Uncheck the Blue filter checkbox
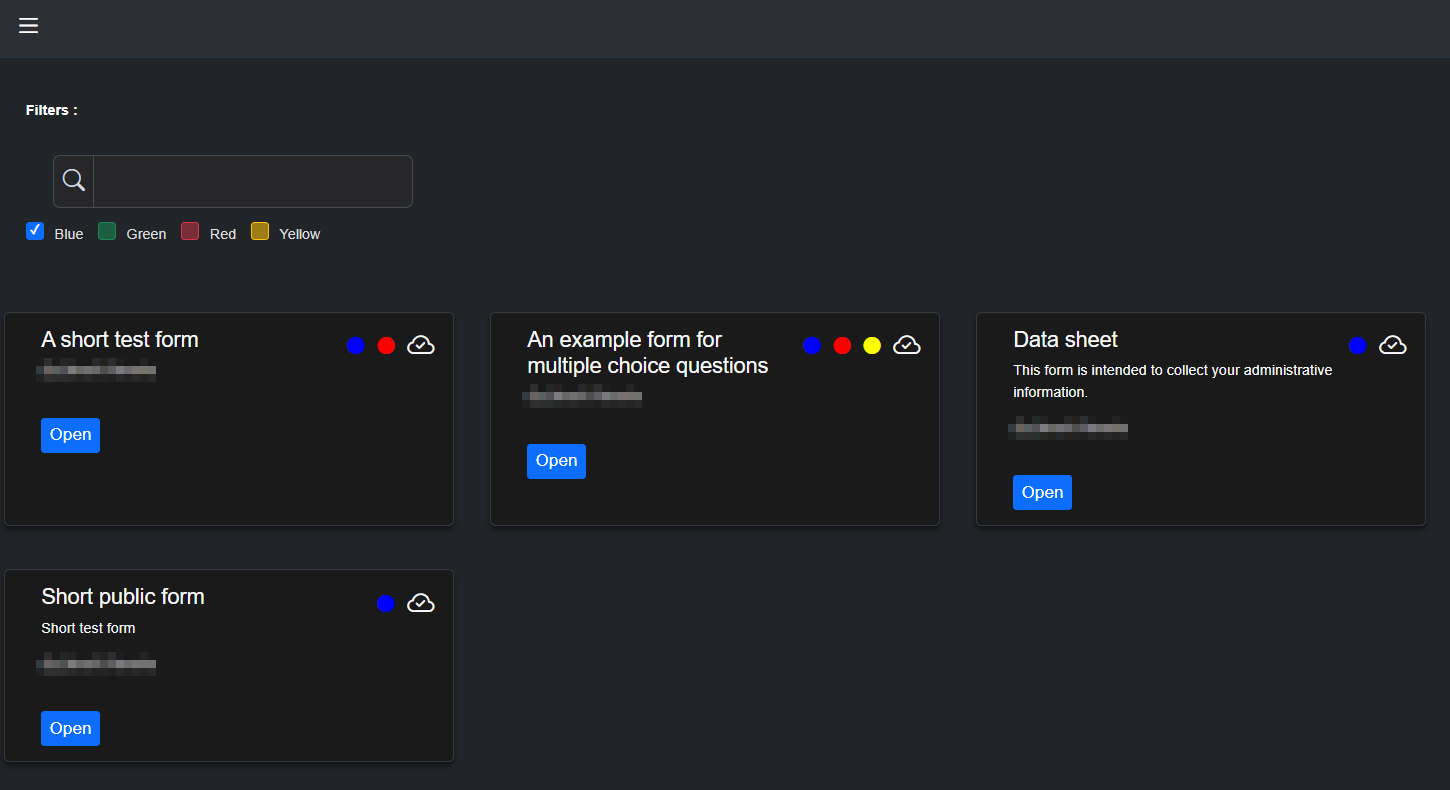The image size is (1450, 790). [x=35, y=231]
